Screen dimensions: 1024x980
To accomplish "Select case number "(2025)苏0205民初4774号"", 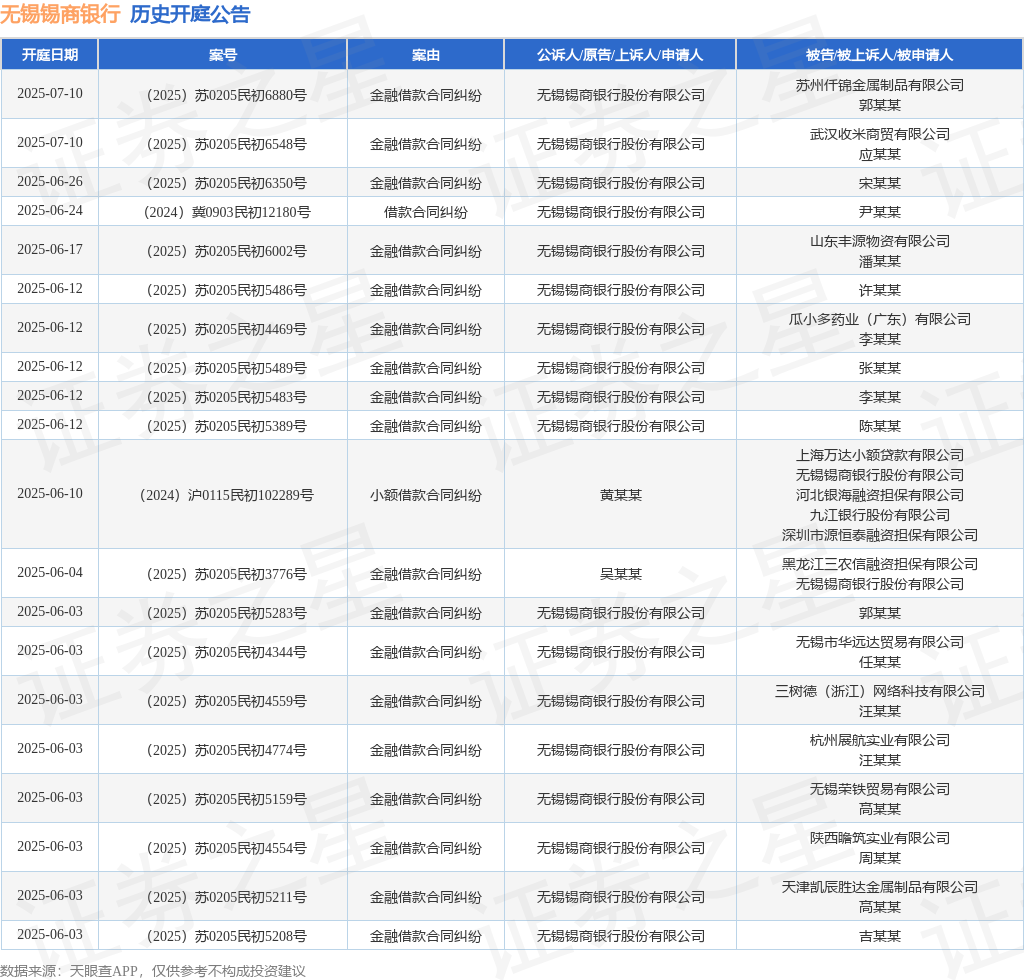I will (223, 751).
